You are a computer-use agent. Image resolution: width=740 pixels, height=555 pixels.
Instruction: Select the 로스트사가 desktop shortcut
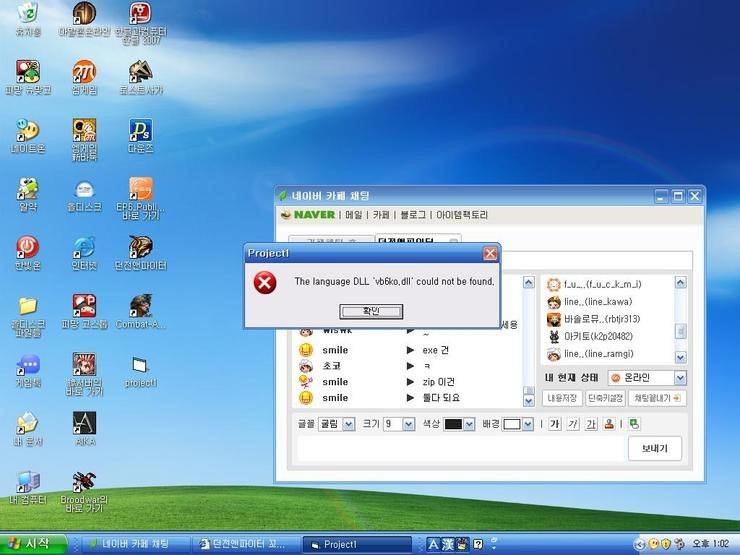coord(141,77)
